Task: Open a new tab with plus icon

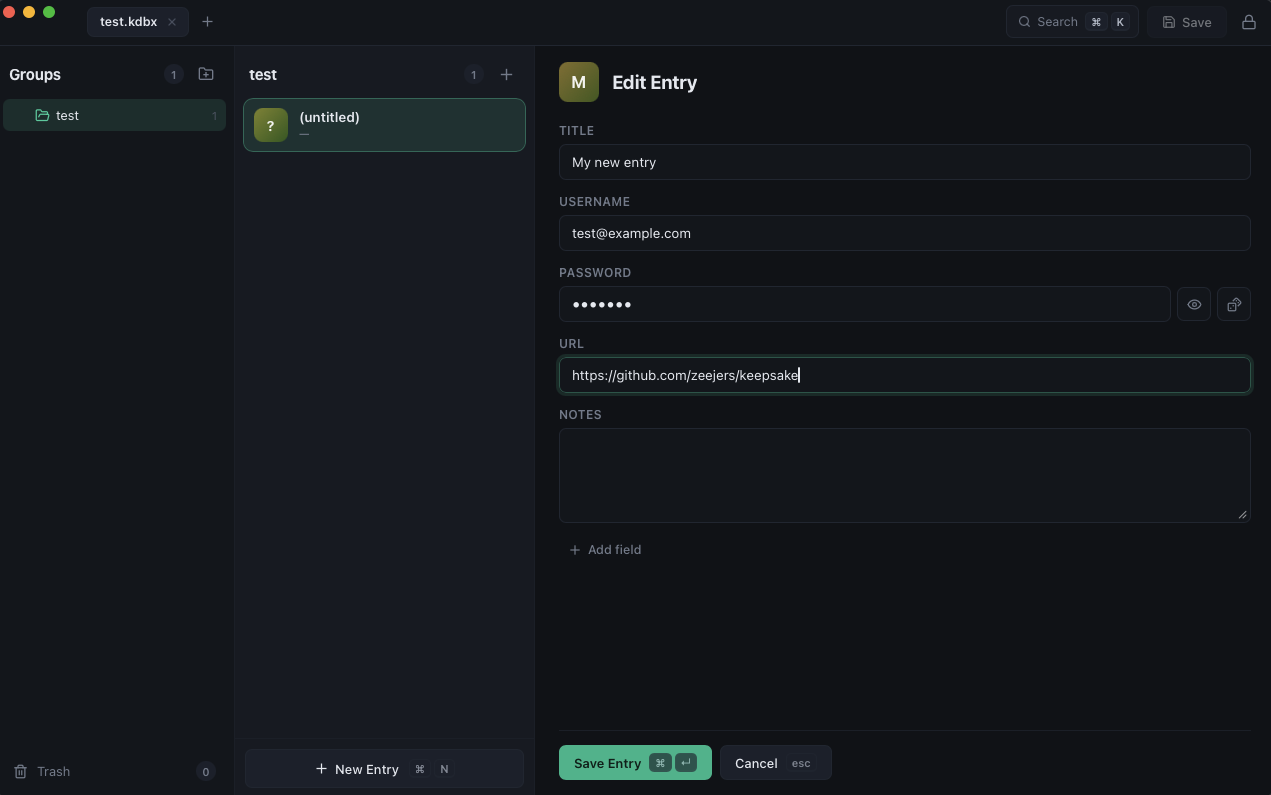Action: (x=207, y=22)
